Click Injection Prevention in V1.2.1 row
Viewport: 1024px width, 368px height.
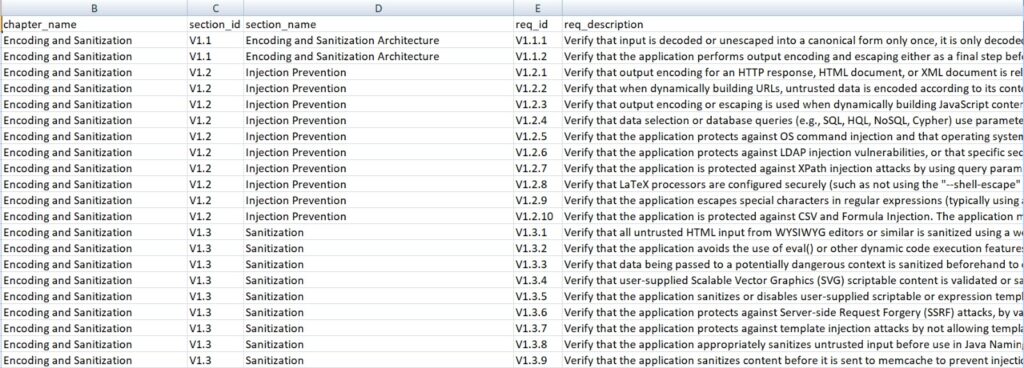click(378, 72)
